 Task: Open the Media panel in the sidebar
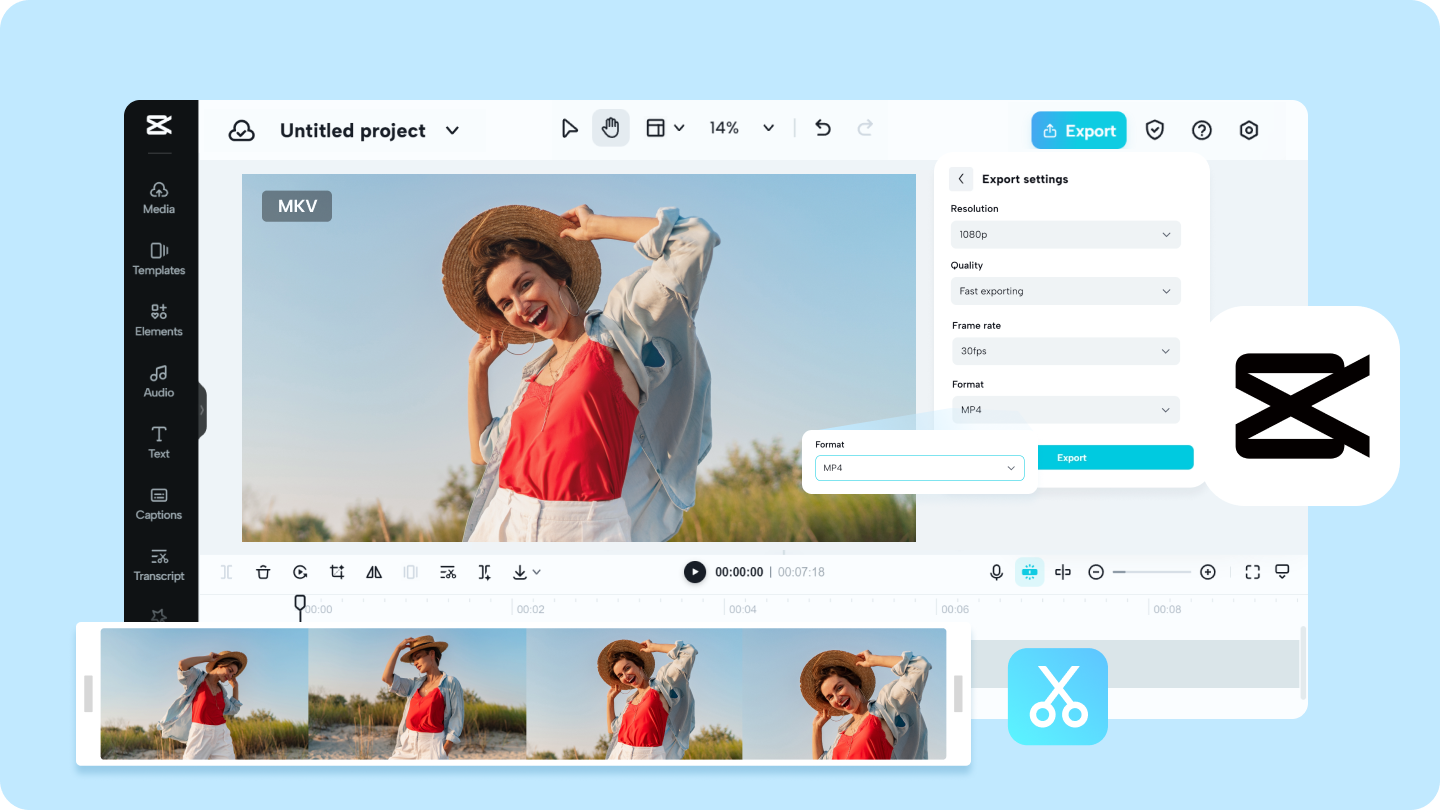pyautogui.click(x=158, y=199)
